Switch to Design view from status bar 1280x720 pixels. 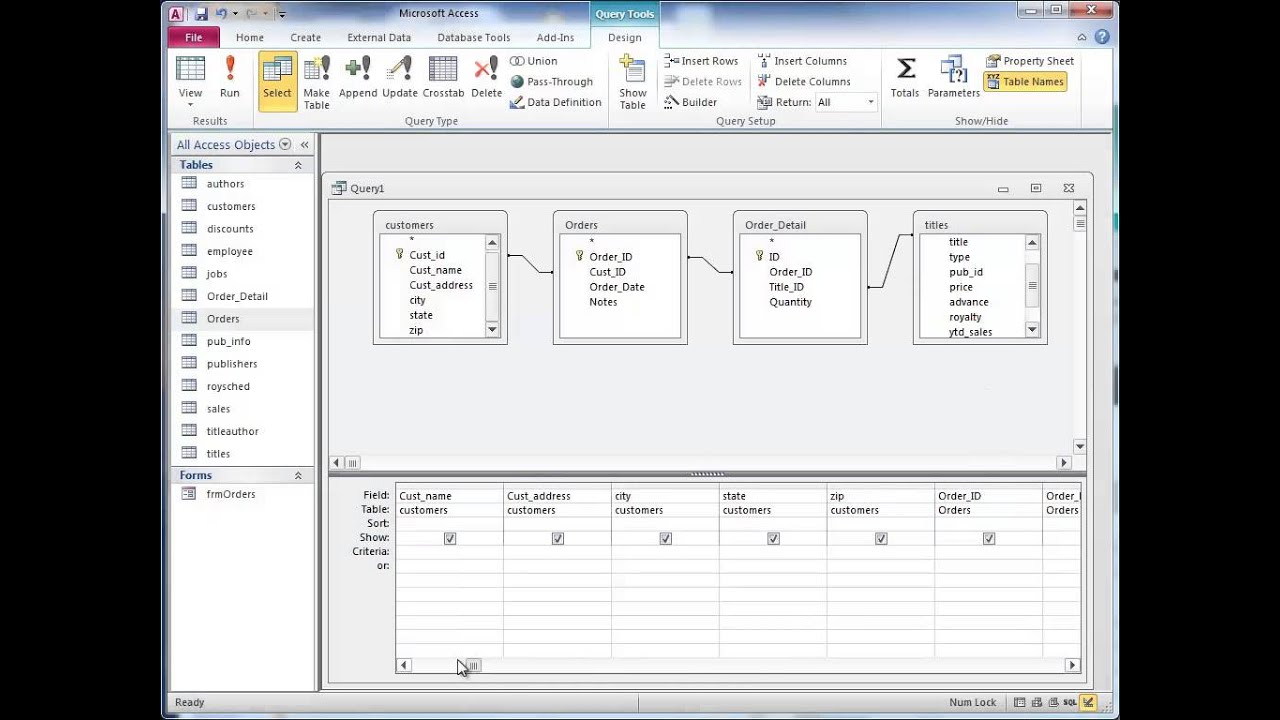tap(1087, 703)
